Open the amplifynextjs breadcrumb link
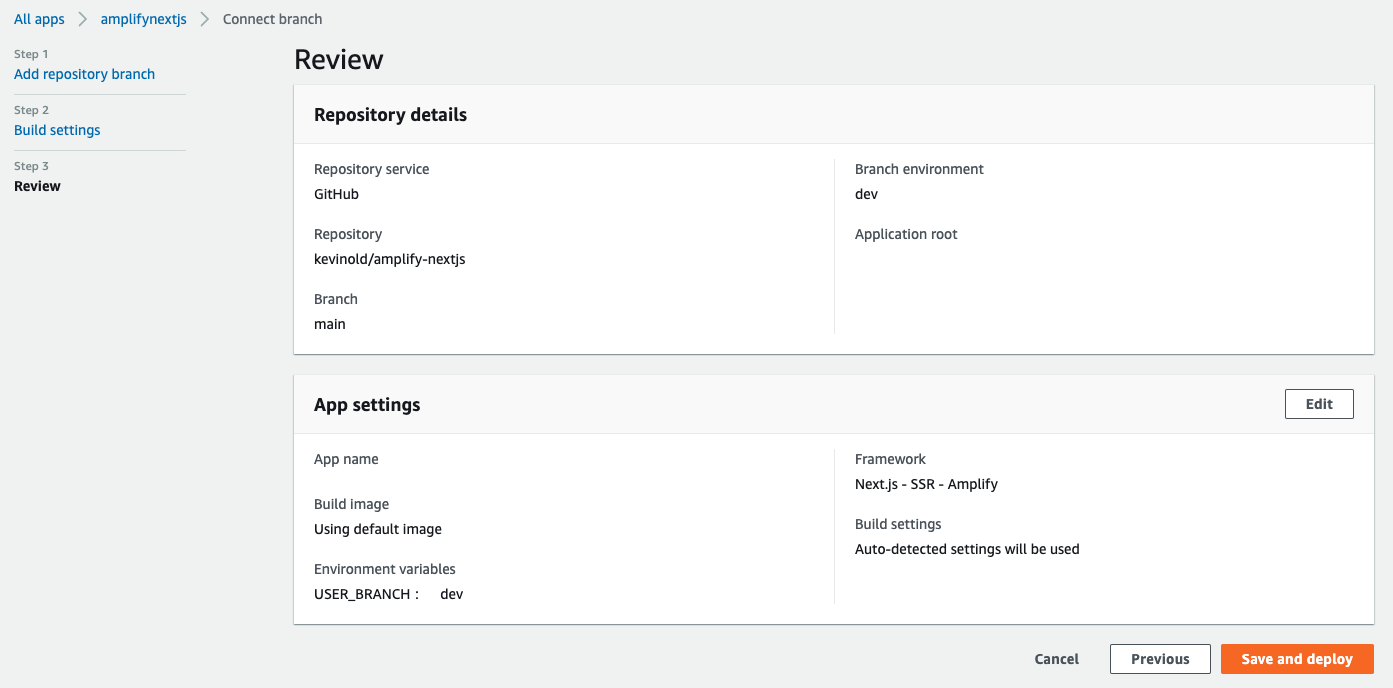Viewport: 1393px width, 688px height. coord(143,19)
